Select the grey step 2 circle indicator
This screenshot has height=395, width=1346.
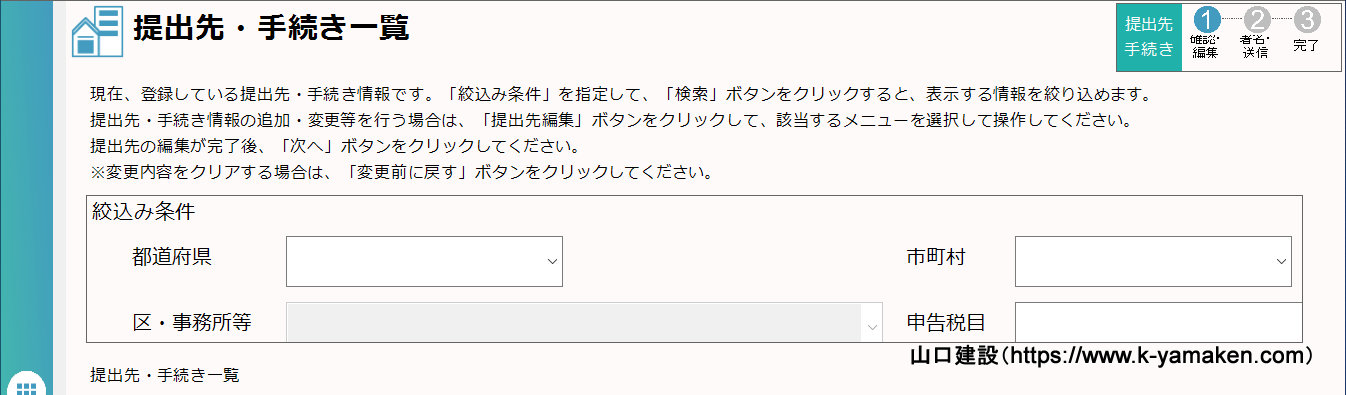(x=1258, y=20)
